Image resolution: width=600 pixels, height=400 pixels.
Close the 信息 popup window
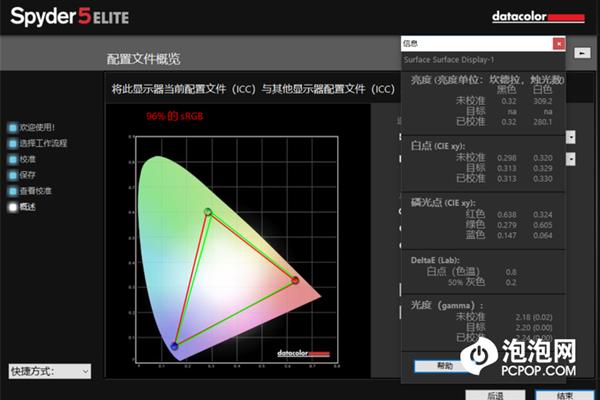tap(559, 44)
